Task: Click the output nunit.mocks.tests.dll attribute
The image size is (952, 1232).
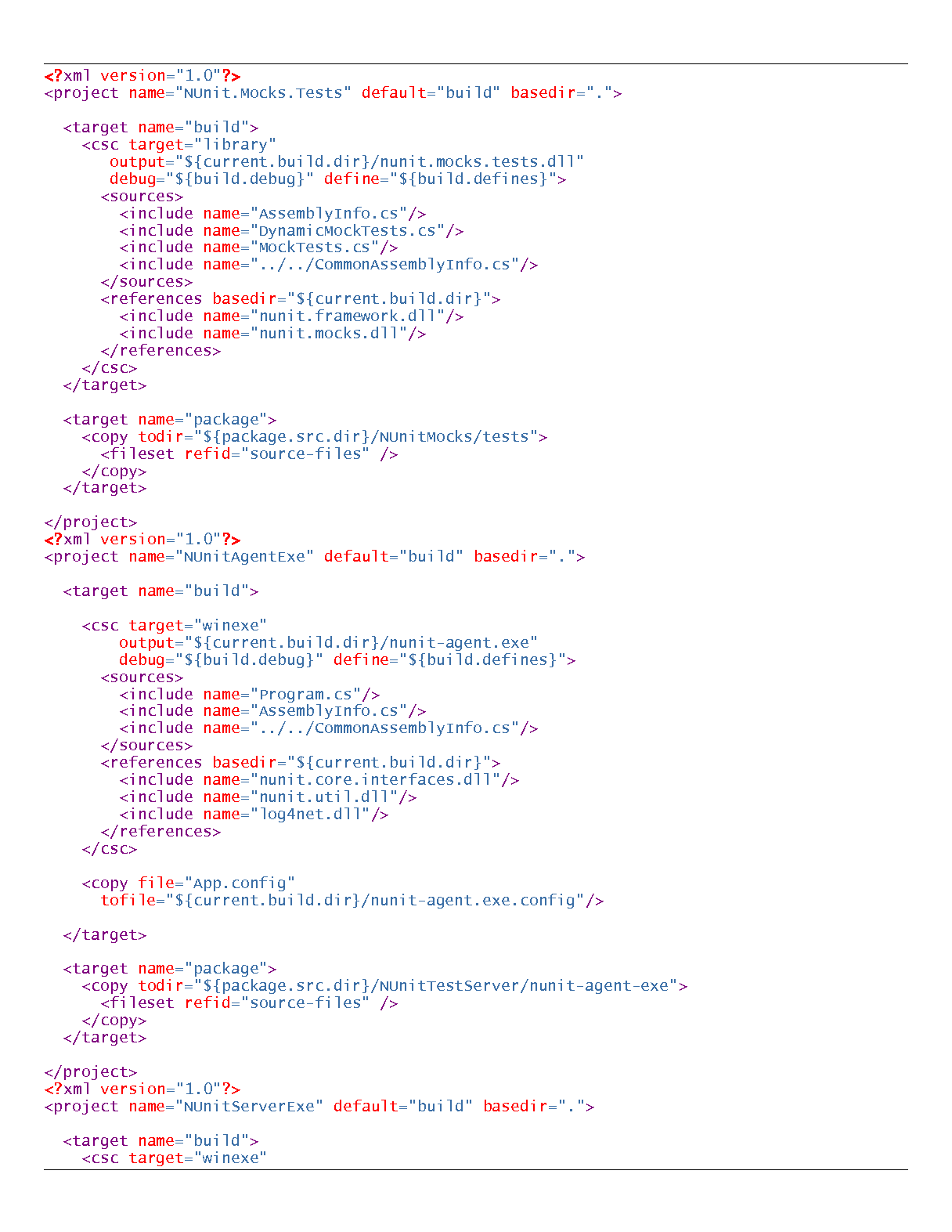Action: 347,162
